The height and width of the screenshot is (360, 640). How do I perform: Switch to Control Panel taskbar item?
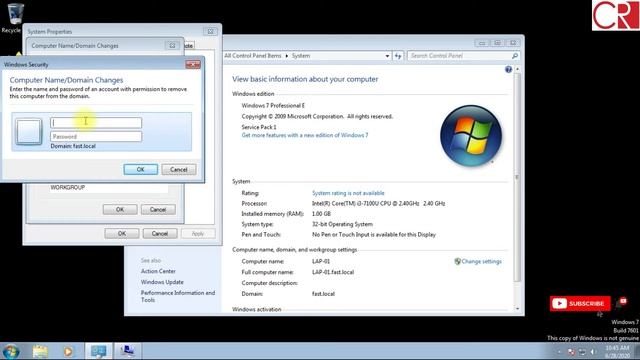(98, 351)
